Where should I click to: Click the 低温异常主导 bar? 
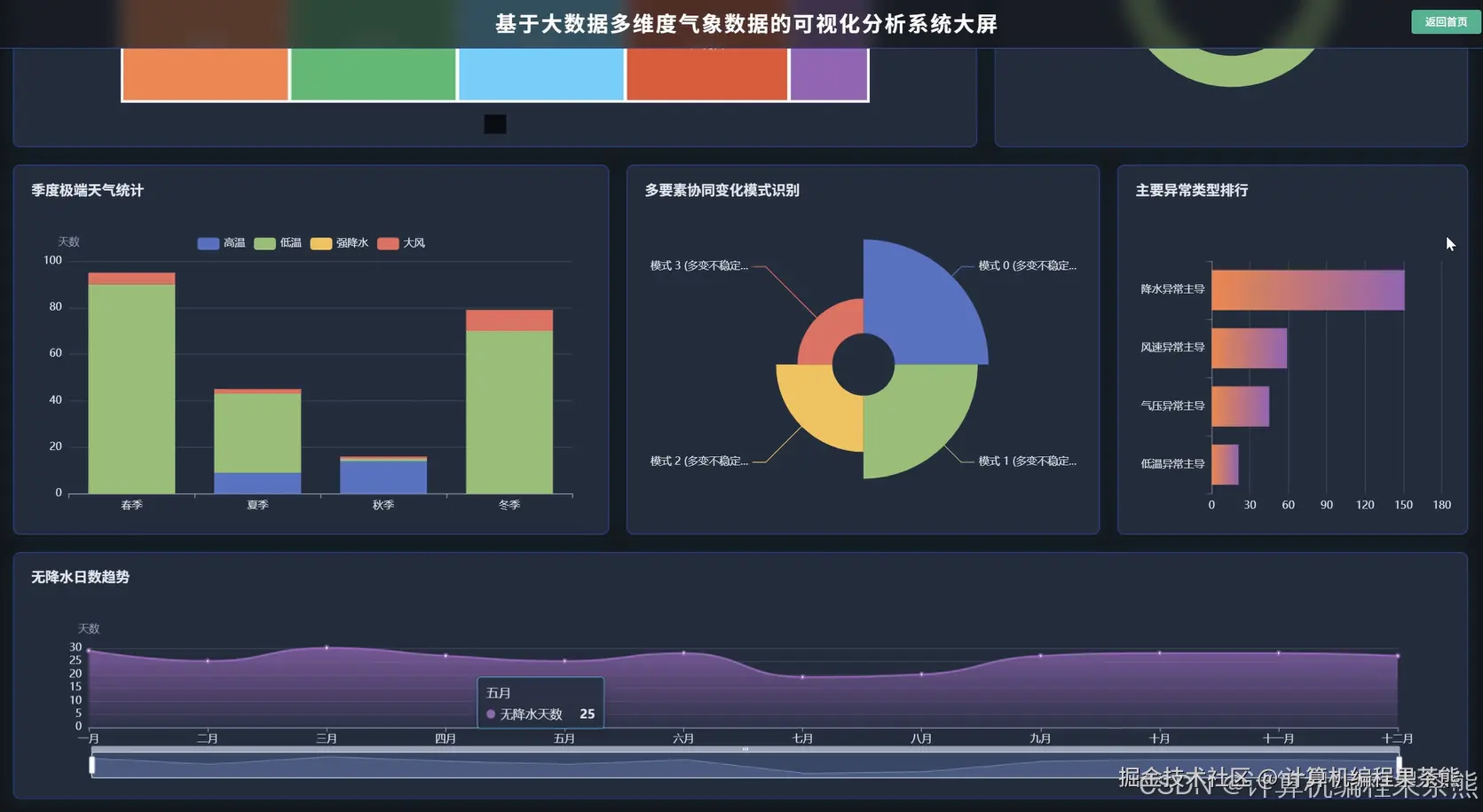pyautogui.click(x=1225, y=462)
